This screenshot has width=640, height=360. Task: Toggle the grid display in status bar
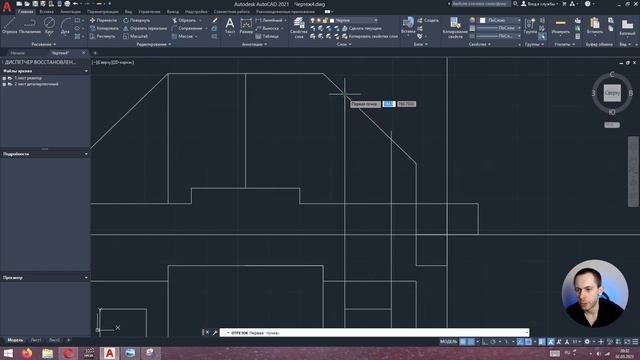click(463, 342)
